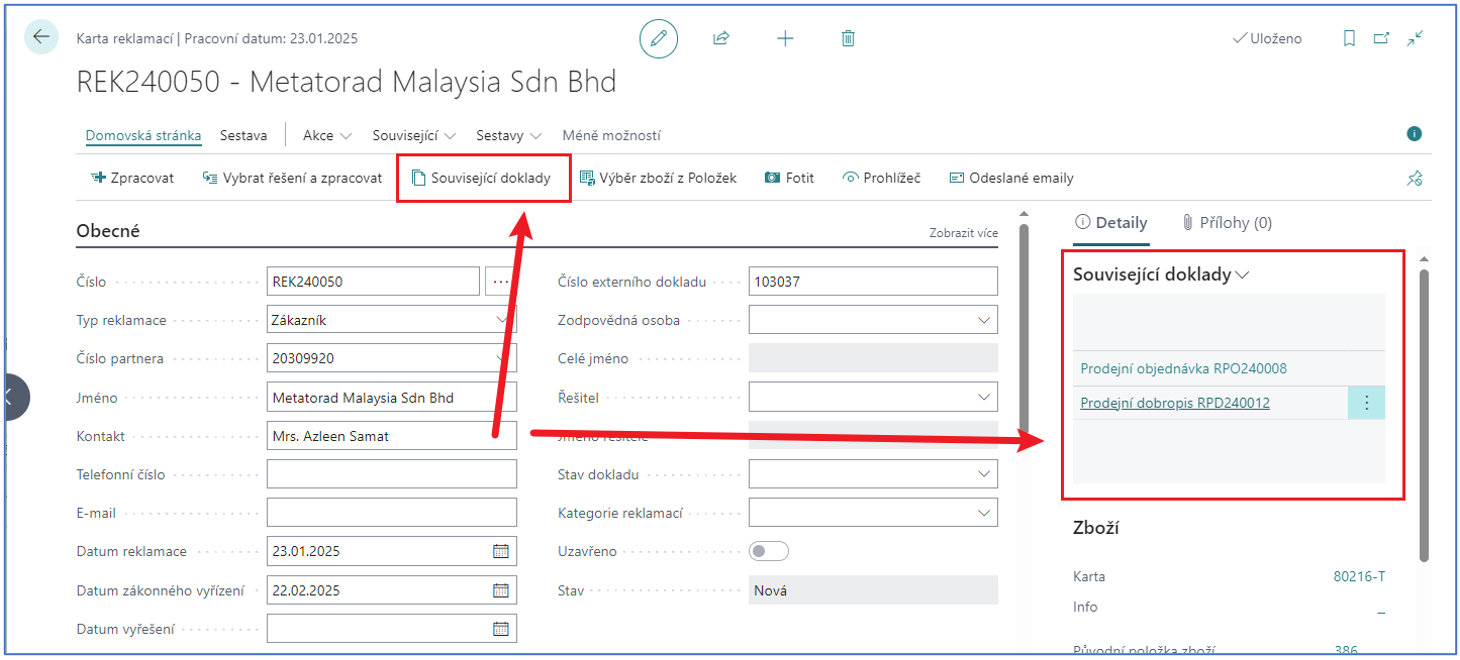Open Zodpovědná osoba dropdown
Image resolution: width=1460 pixels, height=660 pixels.
pyautogui.click(x=982, y=320)
